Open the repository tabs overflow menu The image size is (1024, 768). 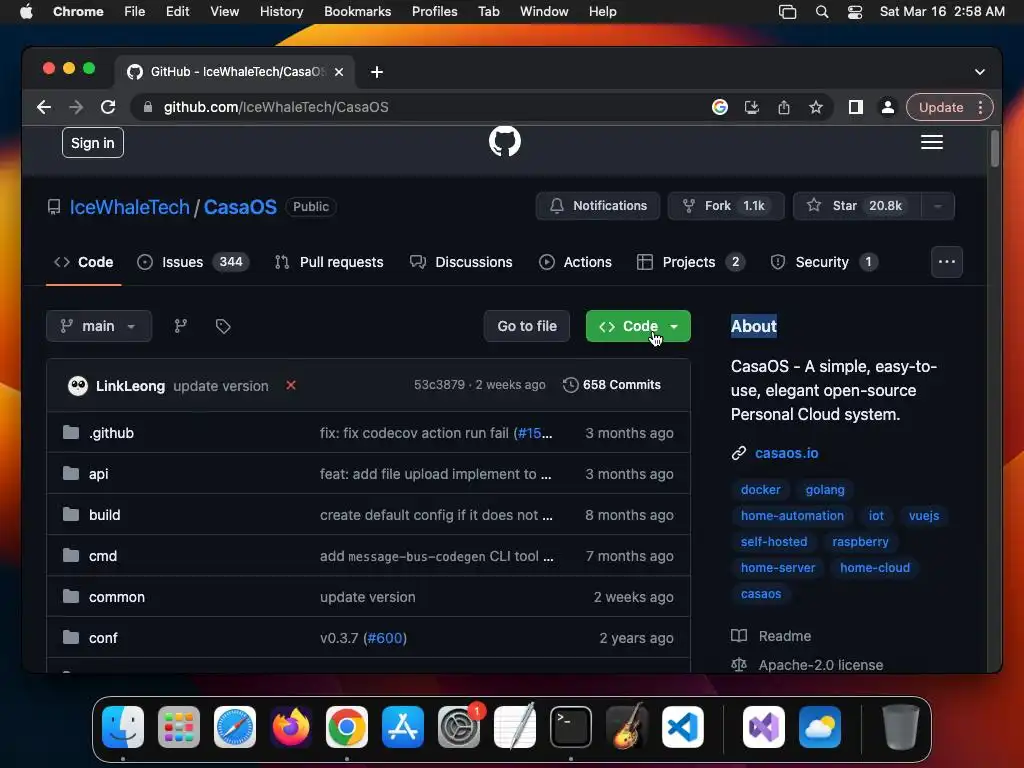point(946,262)
